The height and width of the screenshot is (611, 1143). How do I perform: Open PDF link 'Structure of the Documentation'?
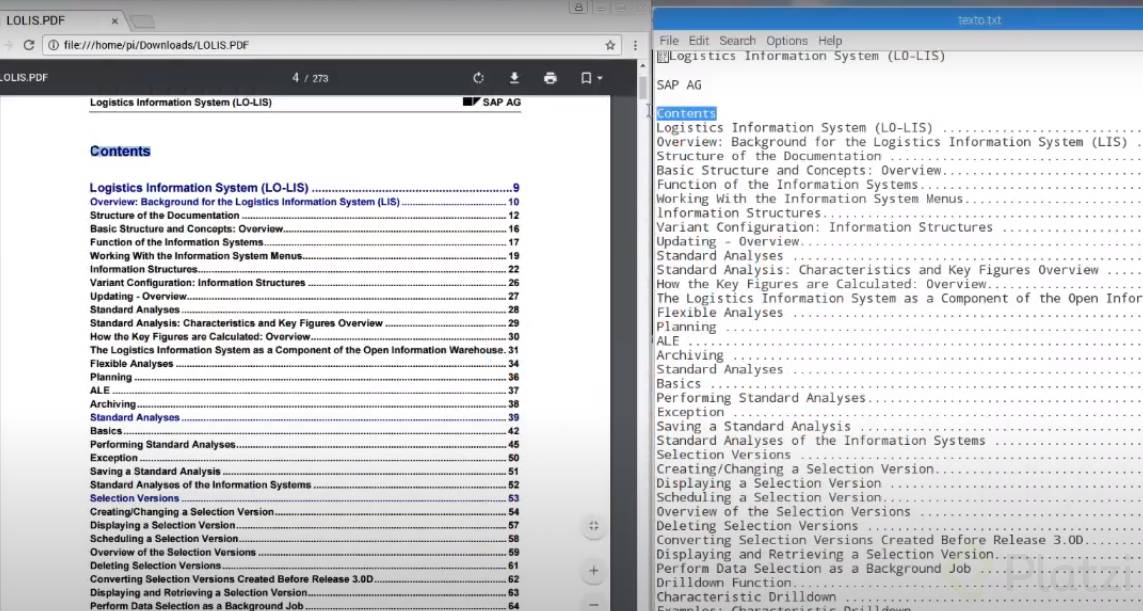(x=304, y=216)
